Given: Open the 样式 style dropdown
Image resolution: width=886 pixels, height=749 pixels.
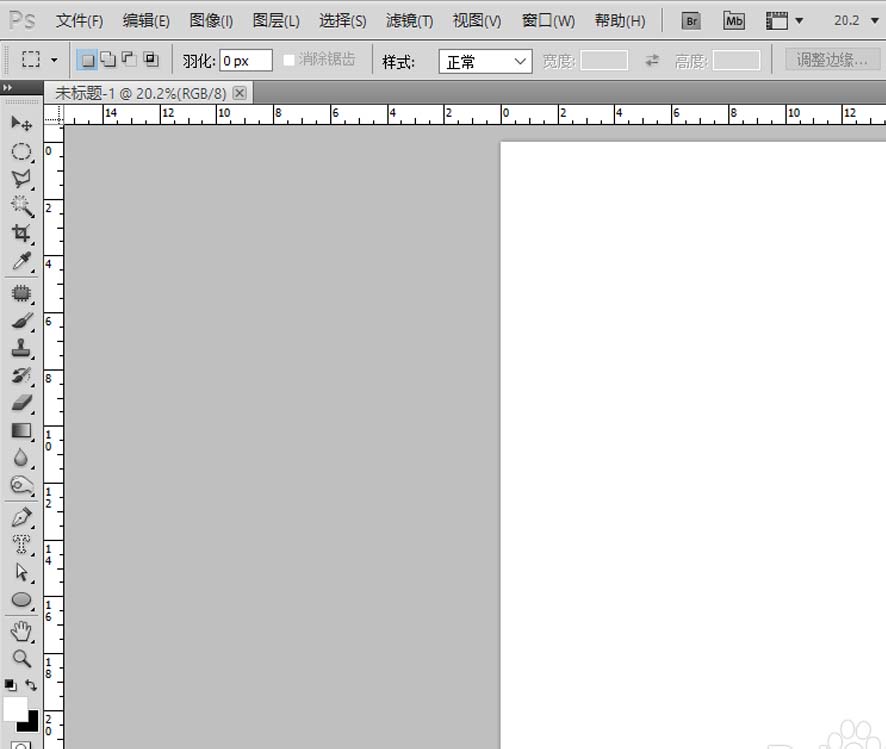Looking at the screenshot, I should [485, 61].
